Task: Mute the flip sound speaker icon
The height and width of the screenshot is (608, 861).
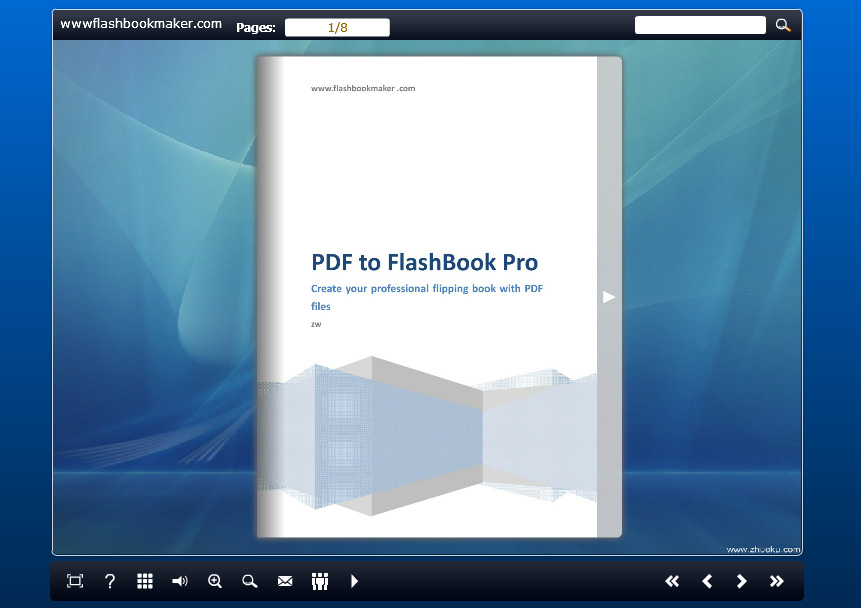Action: 180,581
